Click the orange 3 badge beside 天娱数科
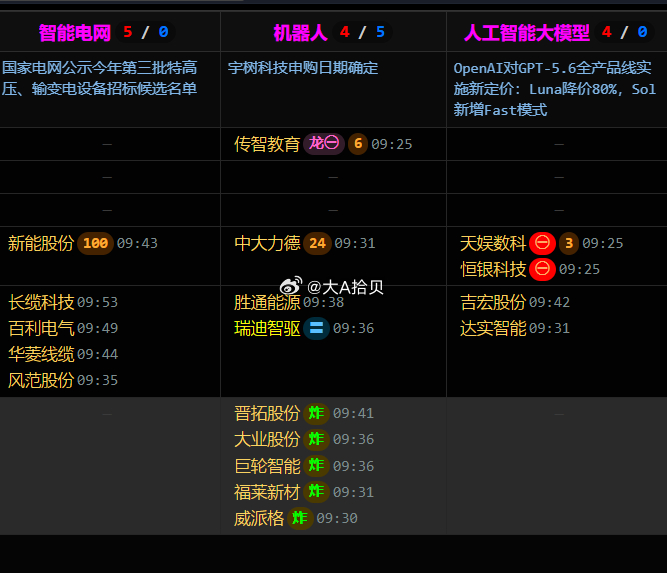 (569, 243)
